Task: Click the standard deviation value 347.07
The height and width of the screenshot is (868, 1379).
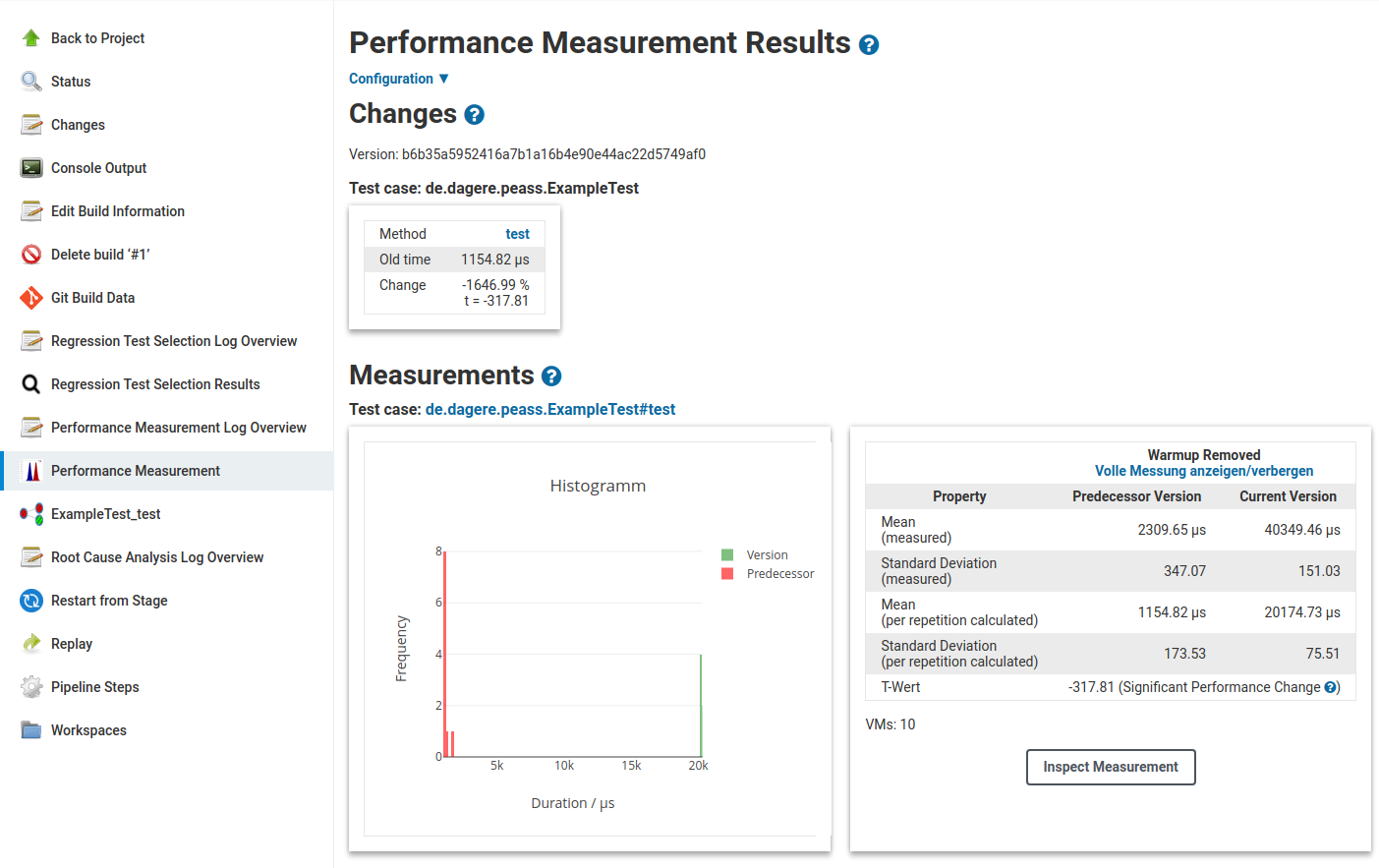Action: pyautogui.click(x=1185, y=571)
